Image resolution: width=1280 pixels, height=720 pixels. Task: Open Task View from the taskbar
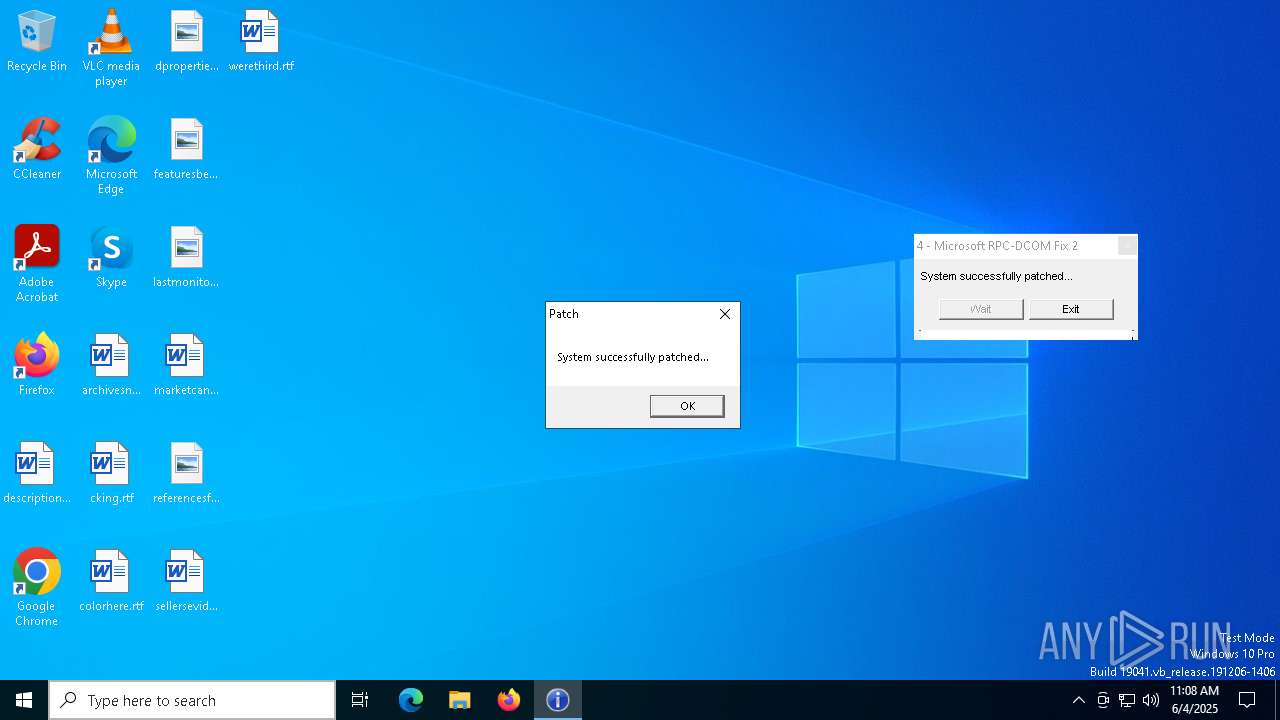click(360, 700)
